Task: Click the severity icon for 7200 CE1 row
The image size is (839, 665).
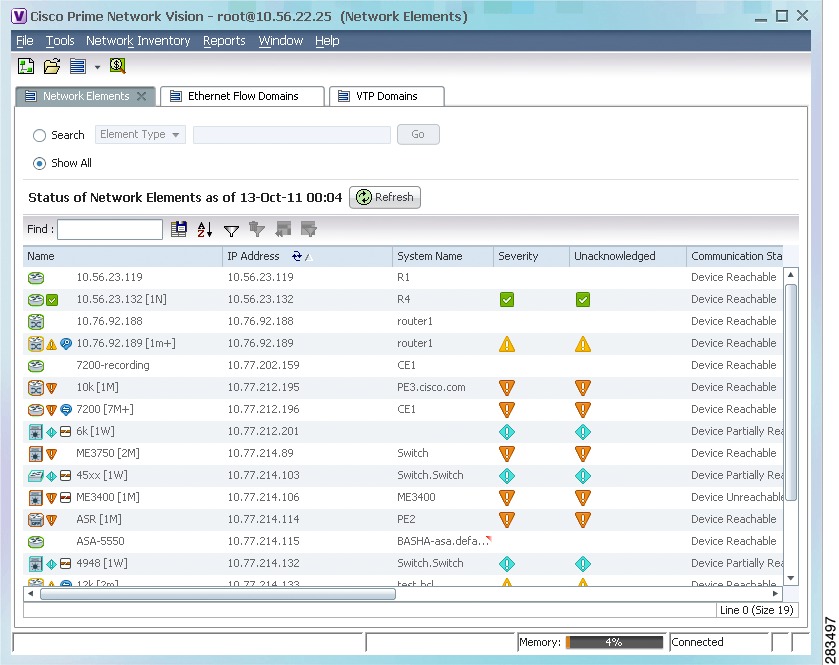Action: click(507, 410)
